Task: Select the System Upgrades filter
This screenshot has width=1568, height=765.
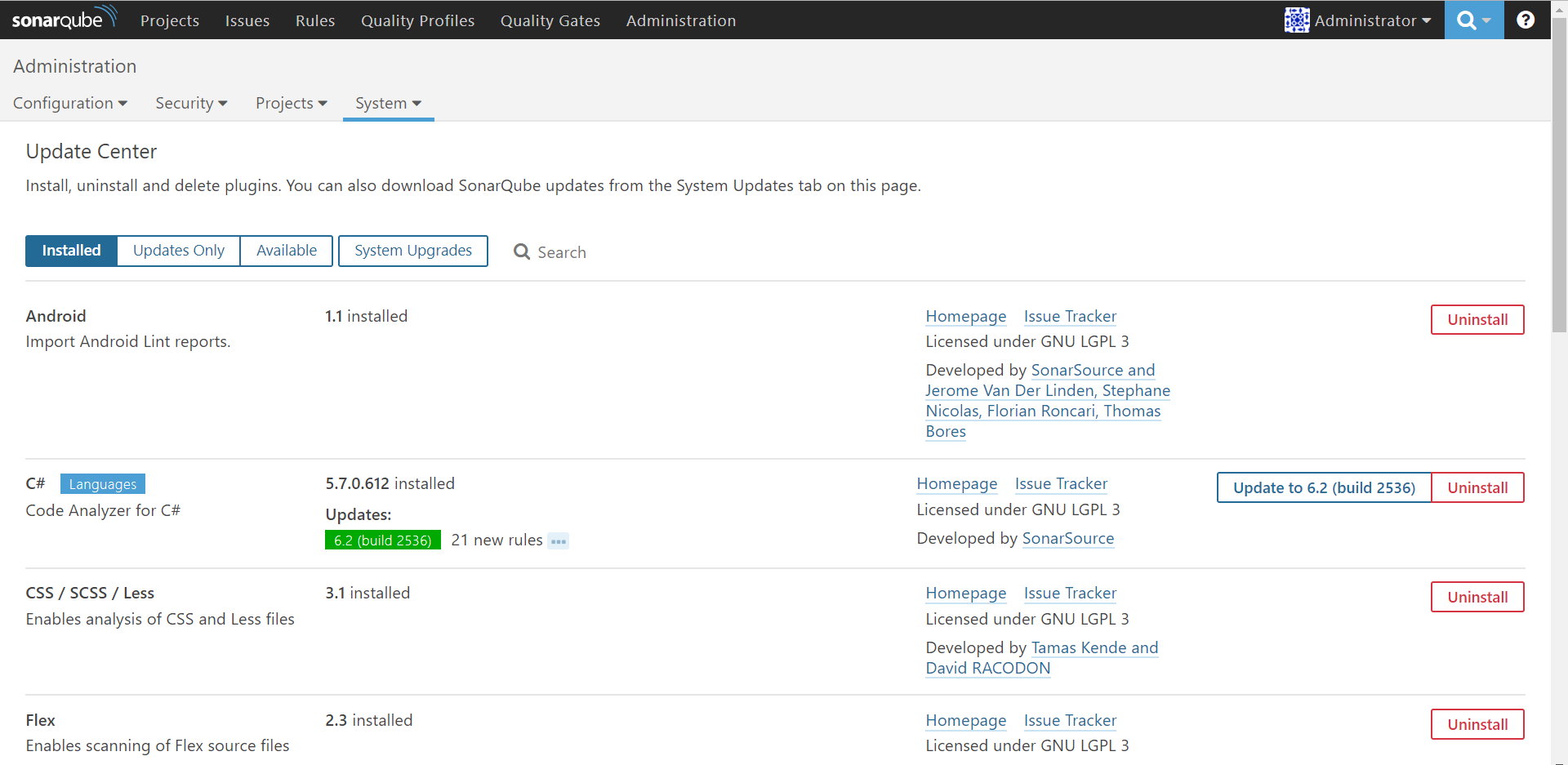Action: [413, 251]
